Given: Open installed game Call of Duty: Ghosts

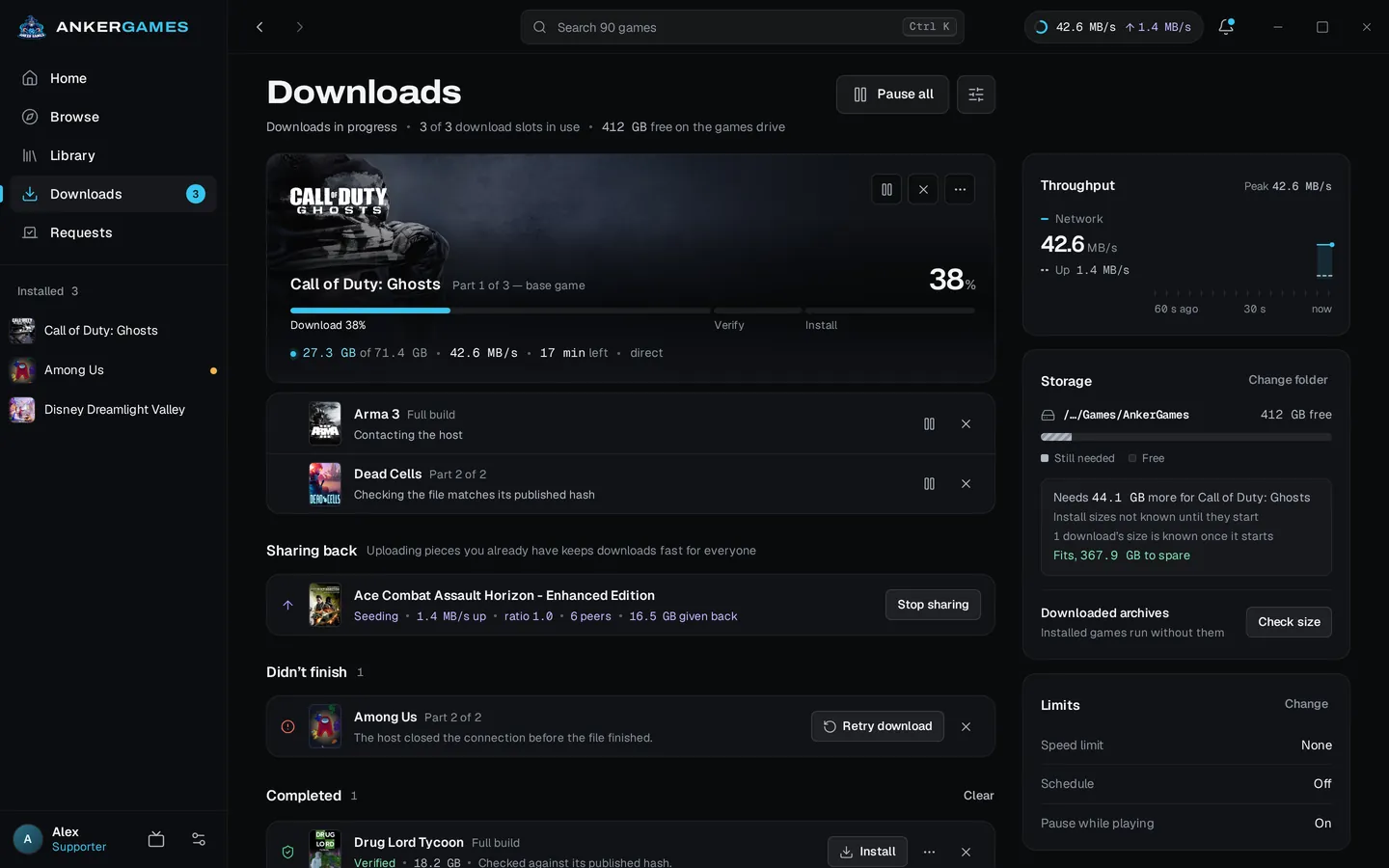Looking at the screenshot, I should pos(114,331).
